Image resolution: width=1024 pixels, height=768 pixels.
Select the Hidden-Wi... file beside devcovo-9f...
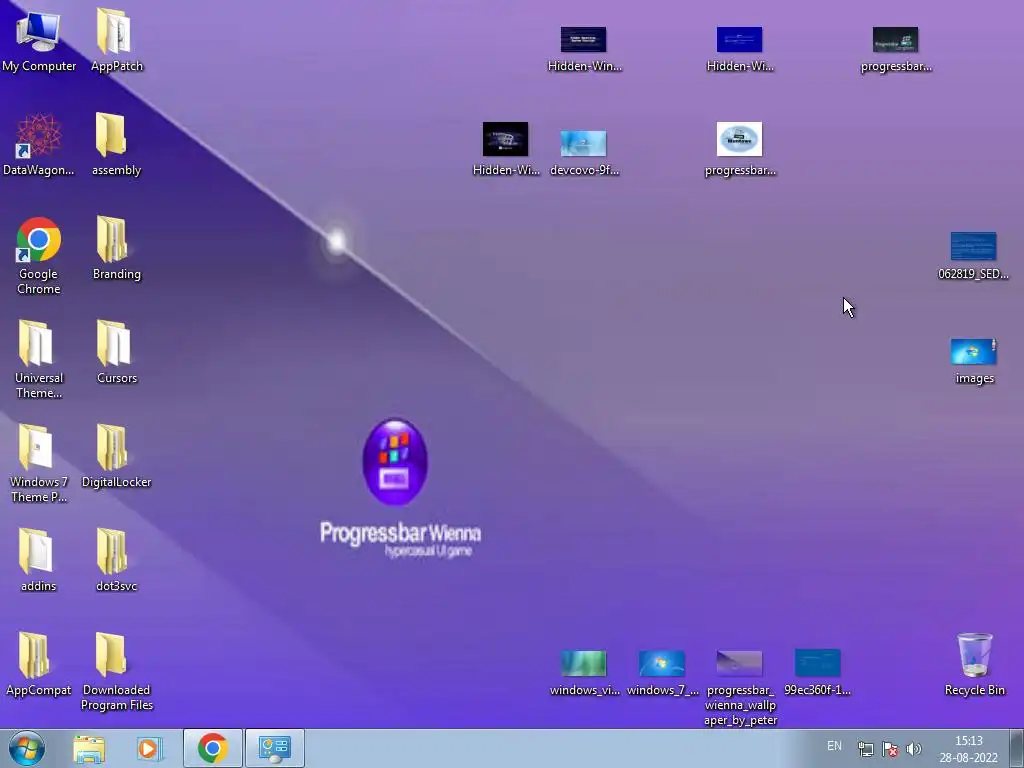coord(505,149)
